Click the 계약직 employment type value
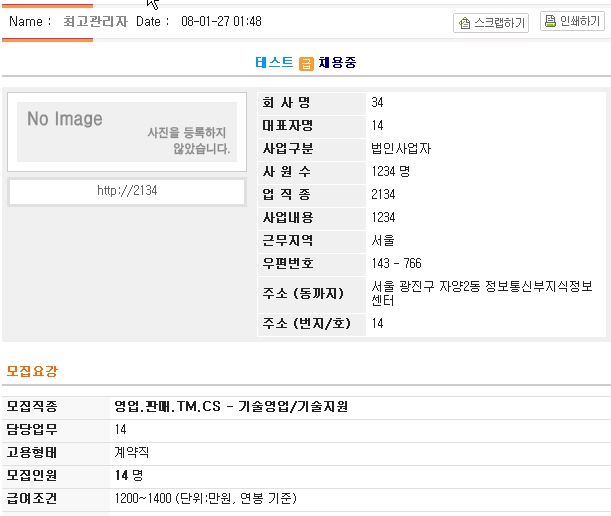 [x=132, y=452]
